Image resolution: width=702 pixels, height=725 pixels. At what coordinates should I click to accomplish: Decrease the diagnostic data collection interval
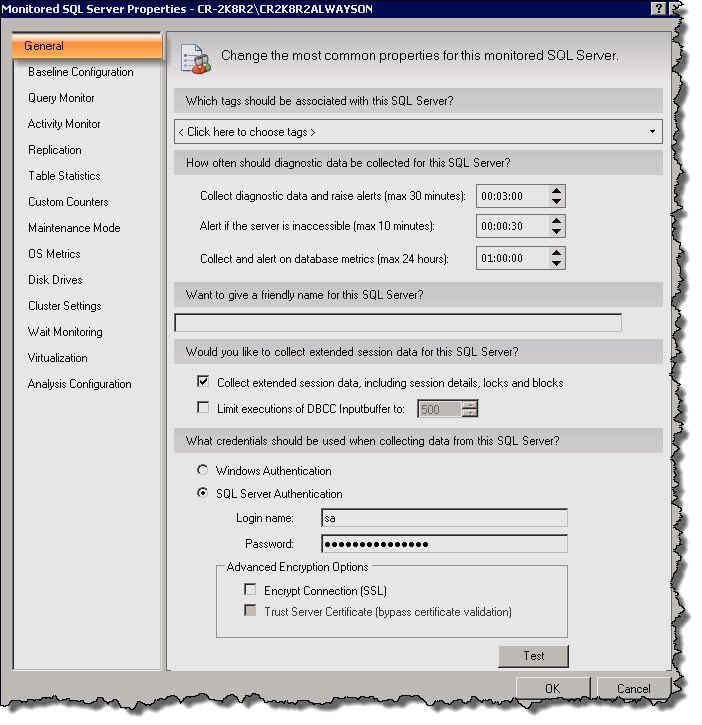(556, 202)
